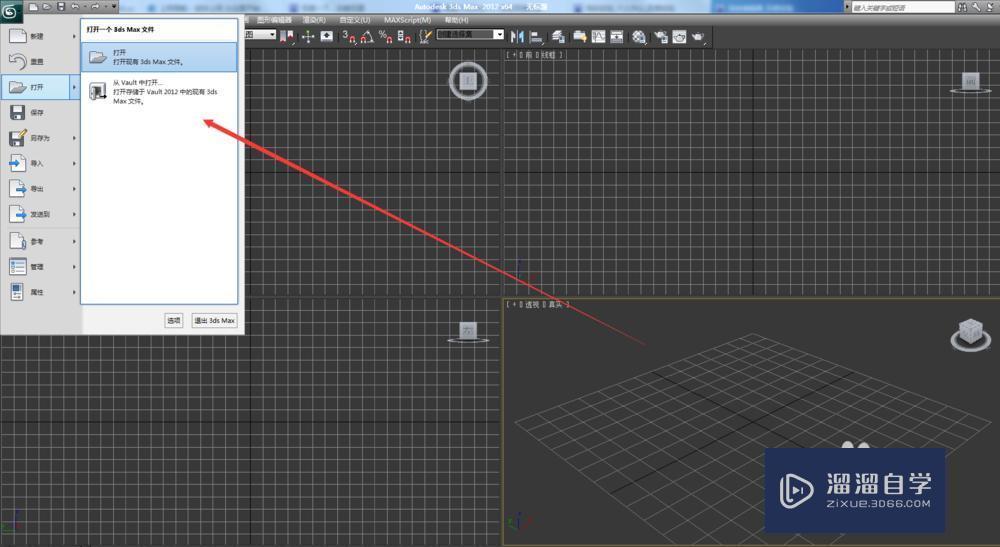This screenshot has height=547, width=1000.
Task: Open the Material Editor icon
Action: (x=639, y=36)
